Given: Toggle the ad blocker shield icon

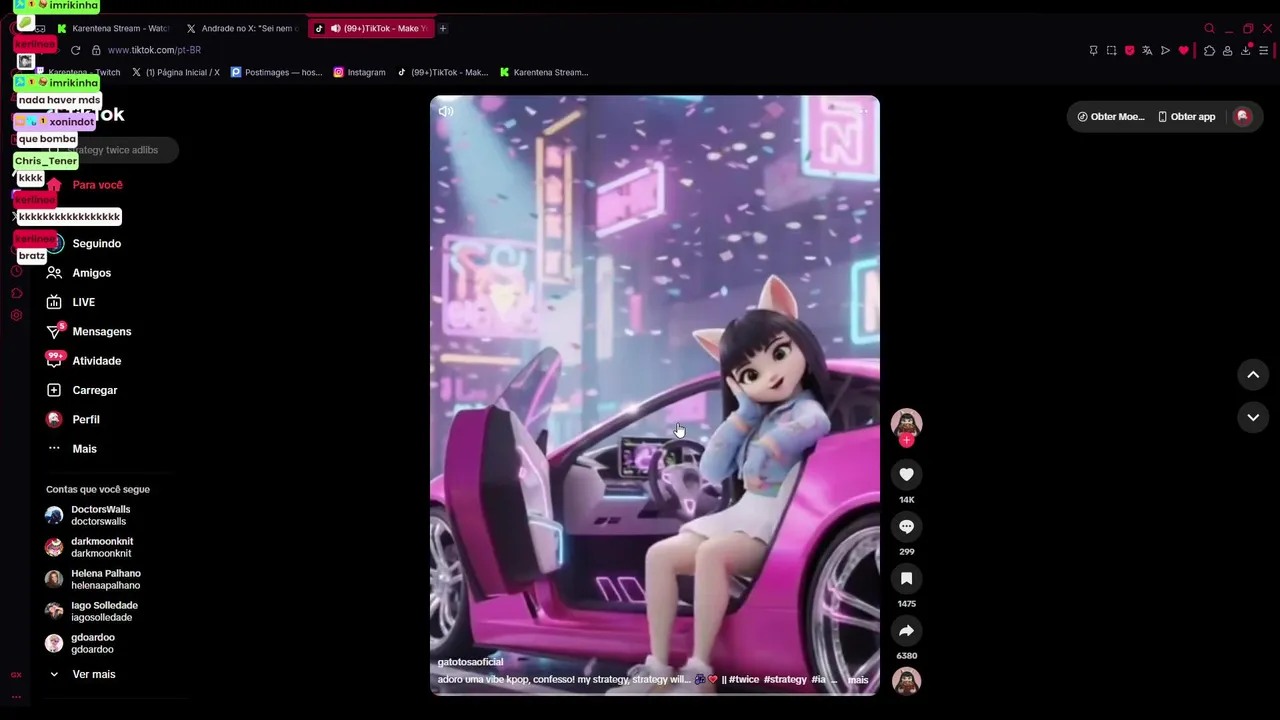Looking at the screenshot, I should point(1130,50).
